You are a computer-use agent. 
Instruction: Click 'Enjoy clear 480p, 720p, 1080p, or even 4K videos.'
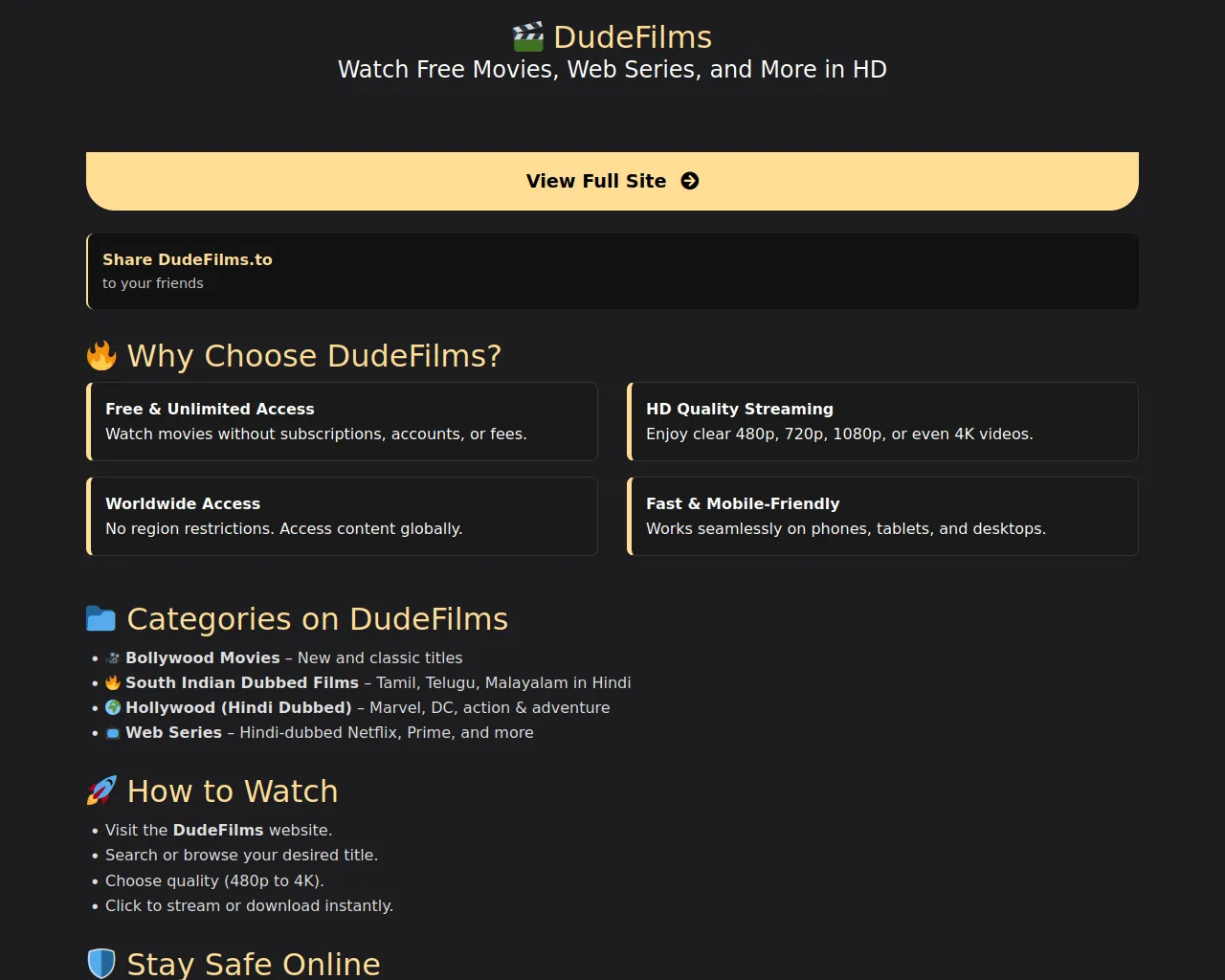pyautogui.click(x=839, y=434)
